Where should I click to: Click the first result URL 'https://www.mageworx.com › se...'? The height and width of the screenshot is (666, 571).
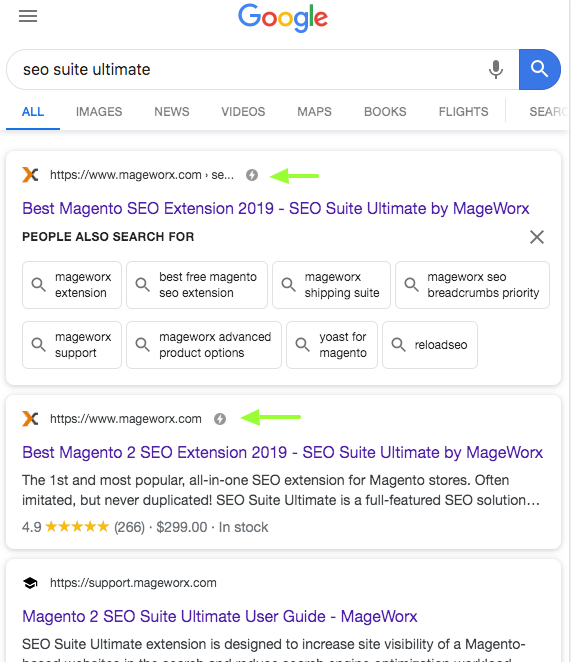(142, 175)
